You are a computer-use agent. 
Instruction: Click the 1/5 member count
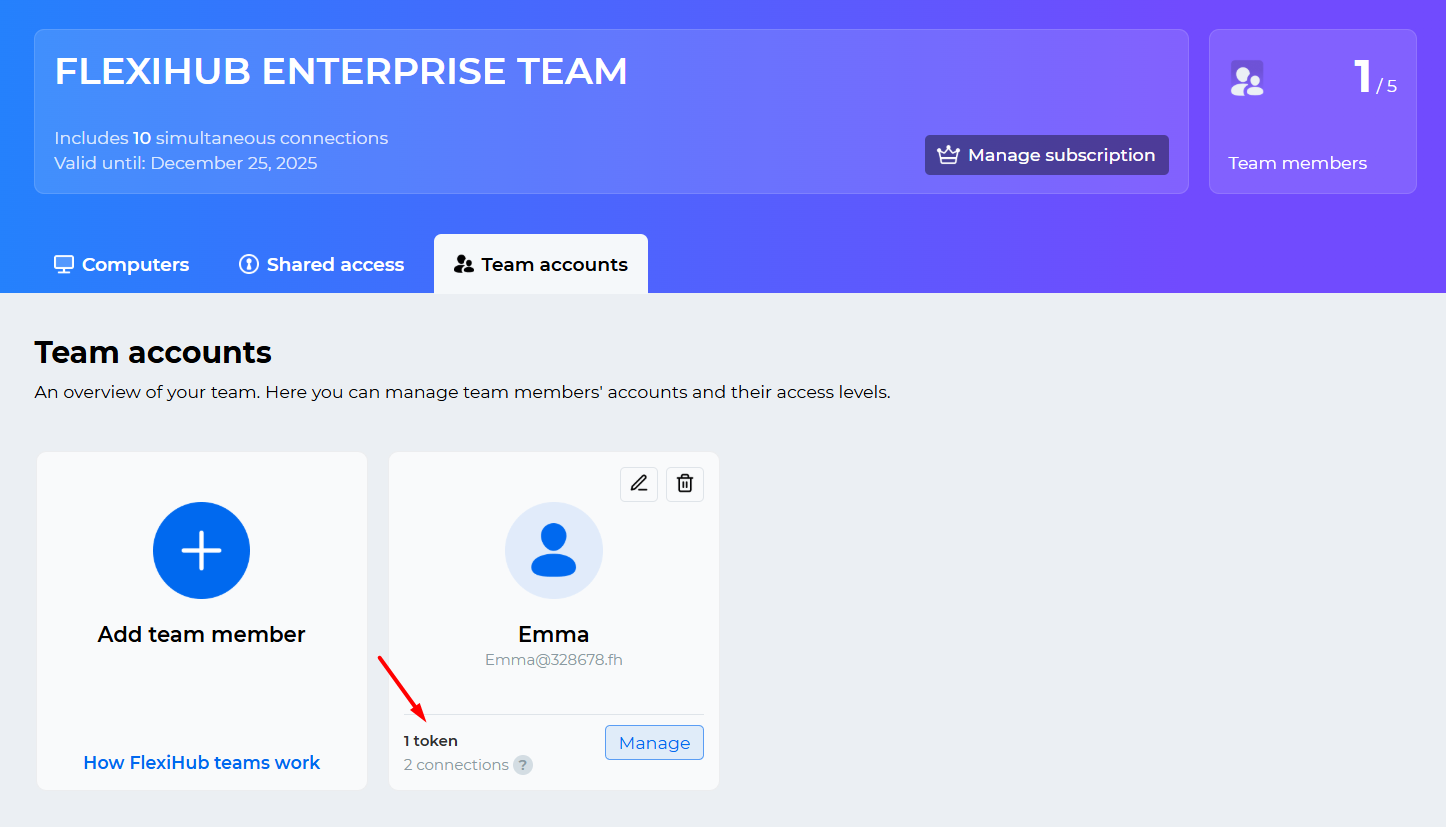point(1375,78)
